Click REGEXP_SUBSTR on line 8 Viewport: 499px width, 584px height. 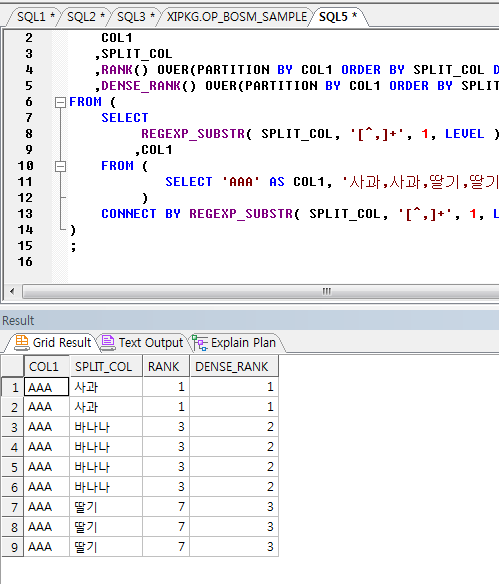[193, 134]
